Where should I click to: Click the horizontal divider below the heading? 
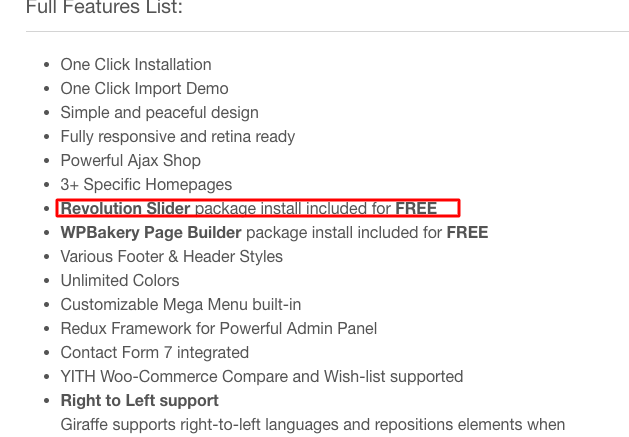pos(327,31)
